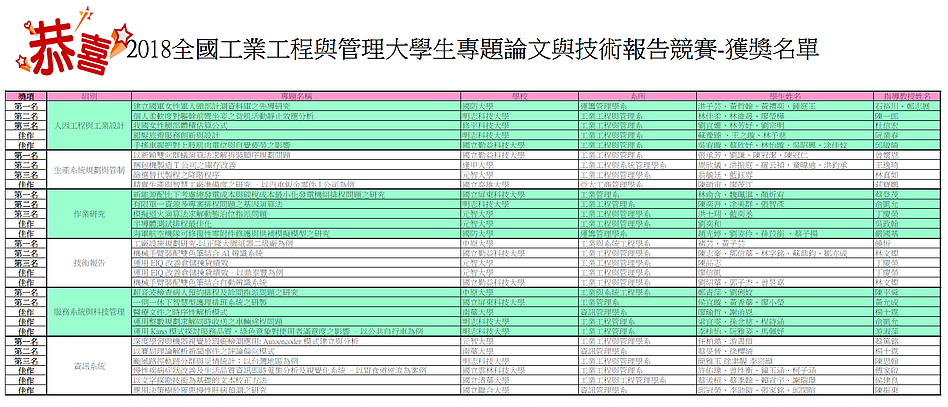This screenshot has width=948, height=407.
Task: Select the 學生姓名 column header
Action: coord(785,97)
